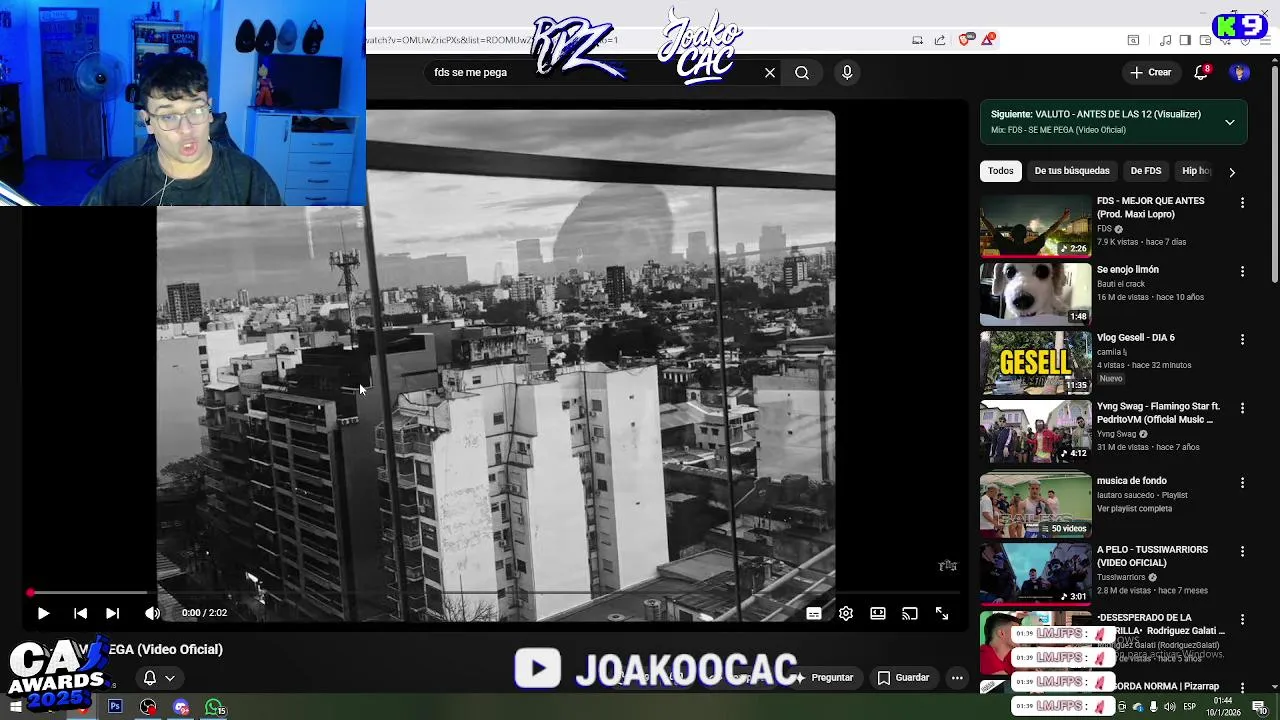
Task: Open WhatsApp from taskbar
Action: point(214,707)
